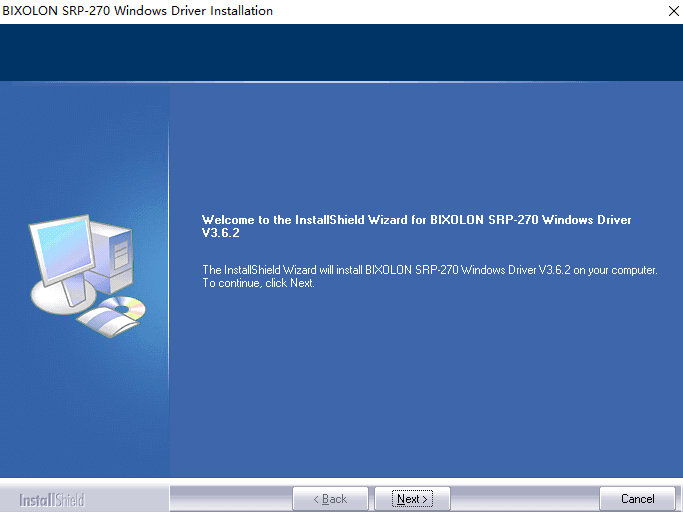The width and height of the screenshot is (683, 512).
Task: Click the 'BIXOLON SRP-270 Windows Driver Installation' title
Action: pos(138,11)
